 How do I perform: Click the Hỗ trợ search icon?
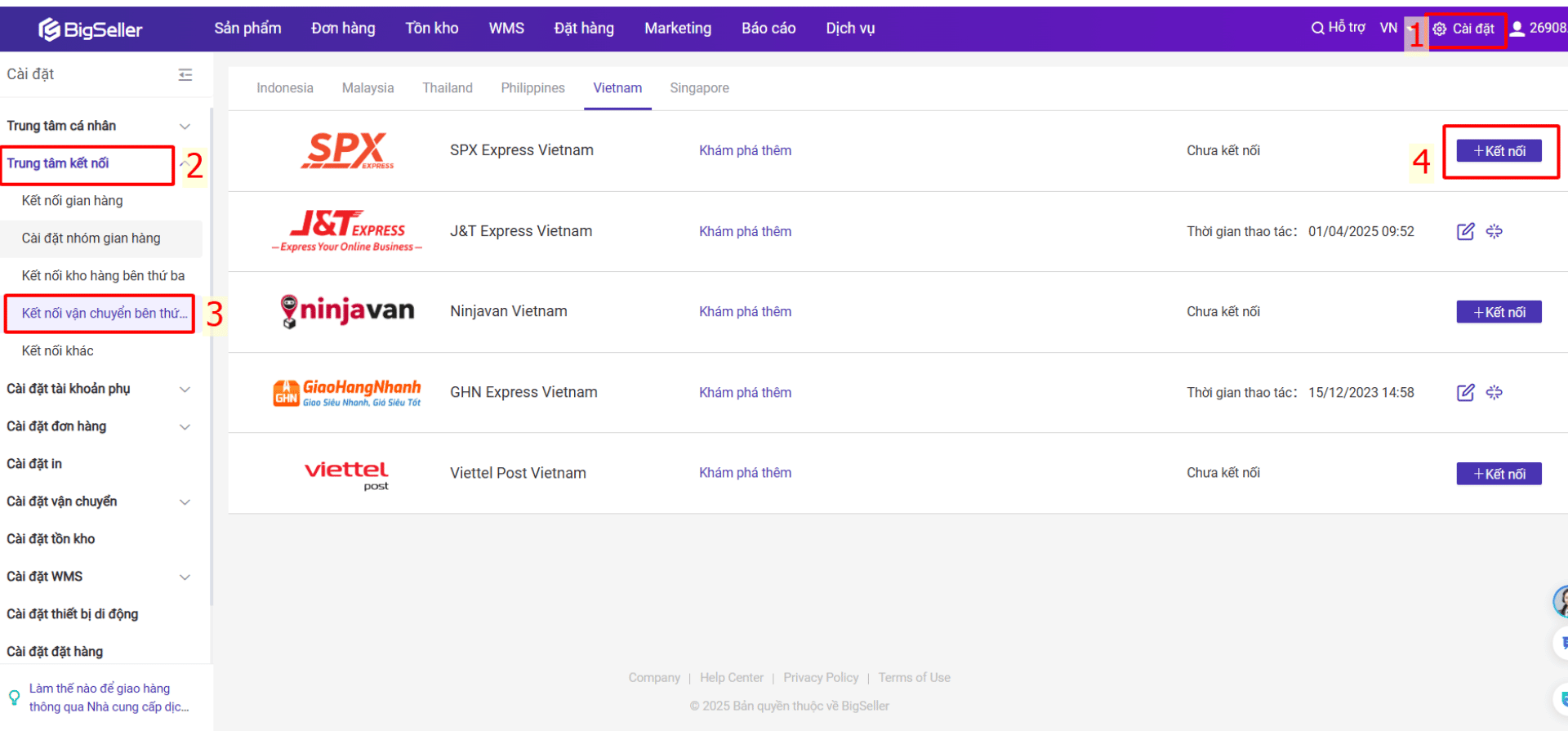click(x=1317, y=28)
